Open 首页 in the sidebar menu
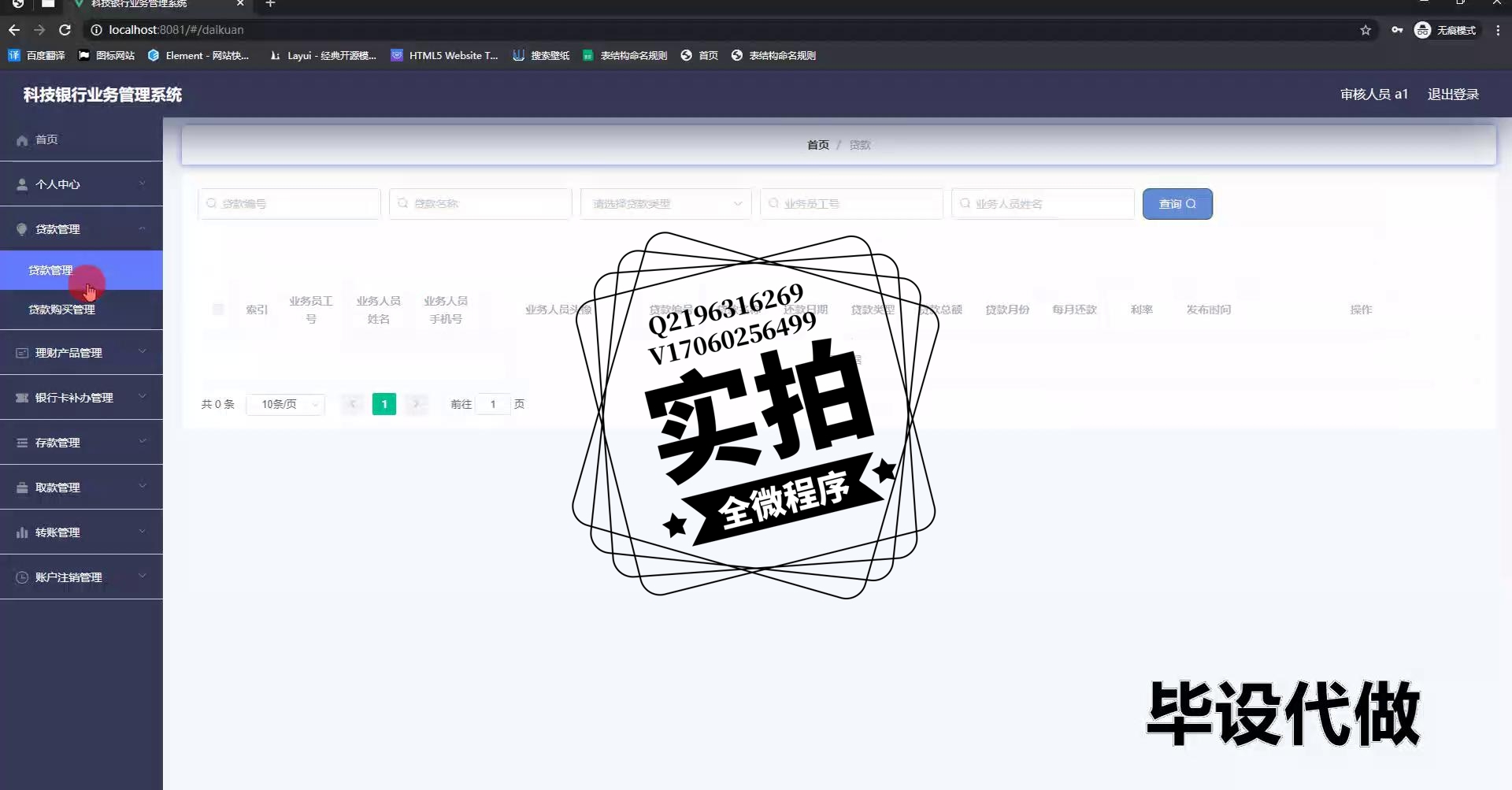 81,139
